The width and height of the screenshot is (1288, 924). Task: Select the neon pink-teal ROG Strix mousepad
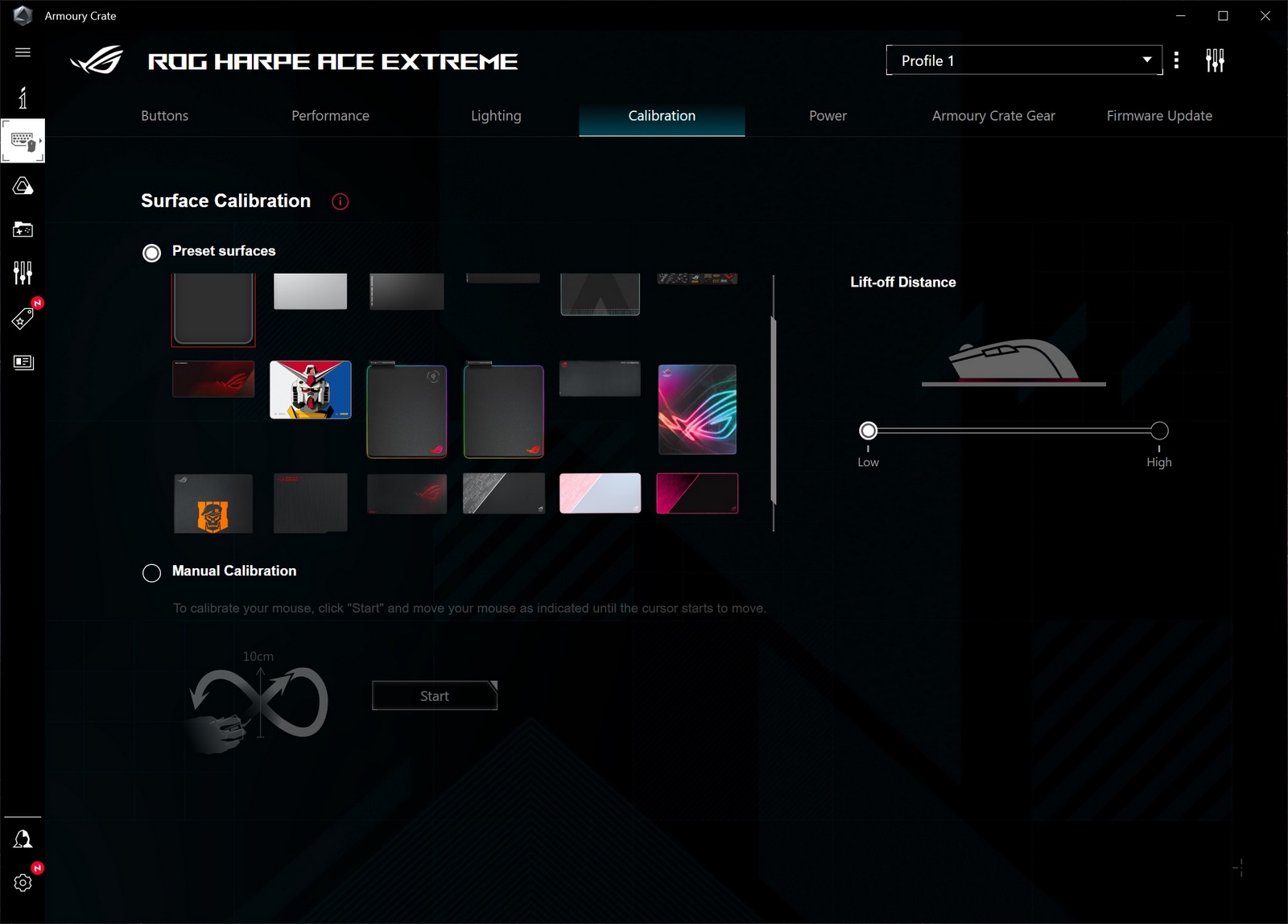click(x=697, y=410)
